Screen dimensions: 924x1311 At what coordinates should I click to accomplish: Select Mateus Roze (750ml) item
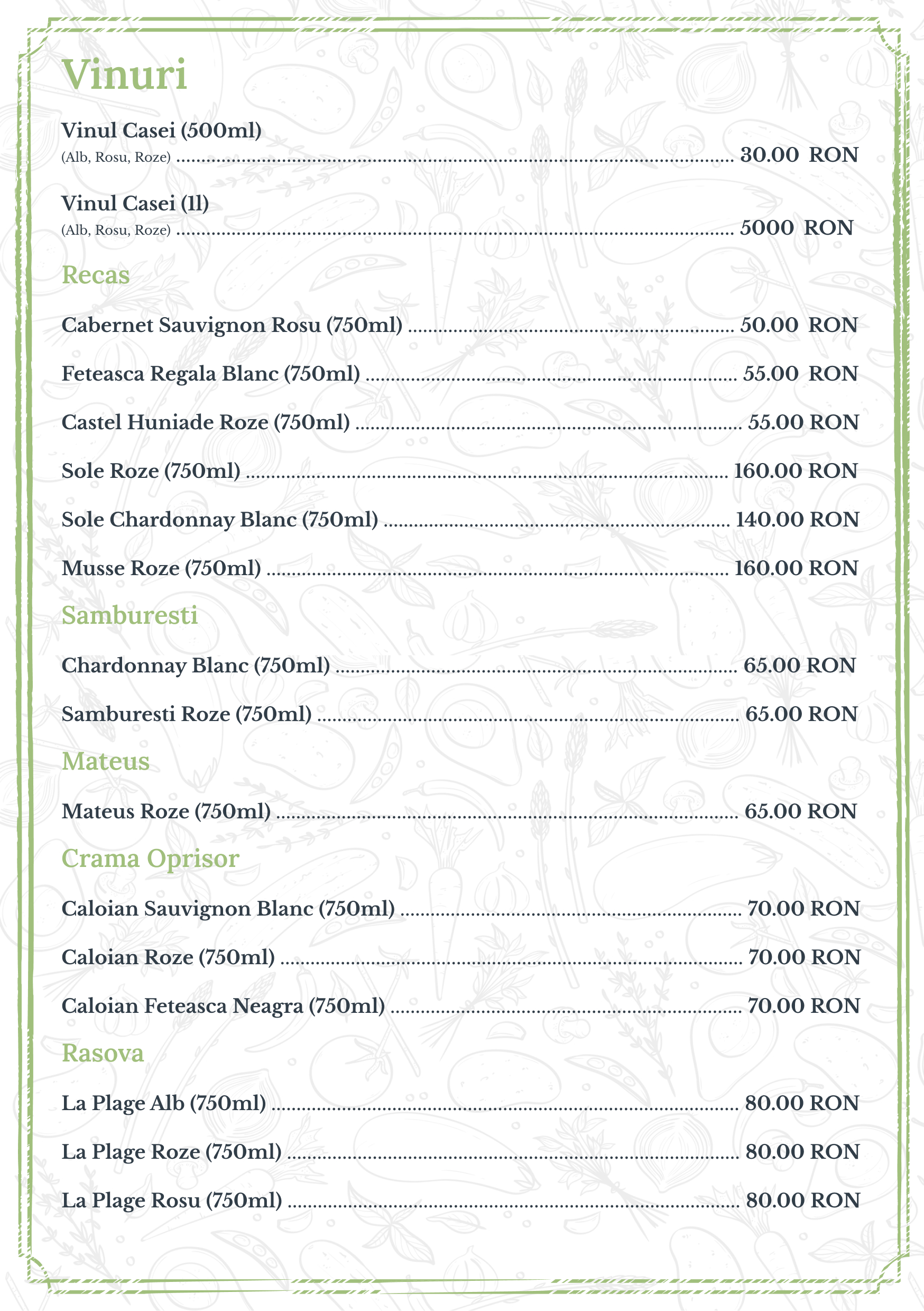point(165,811)
